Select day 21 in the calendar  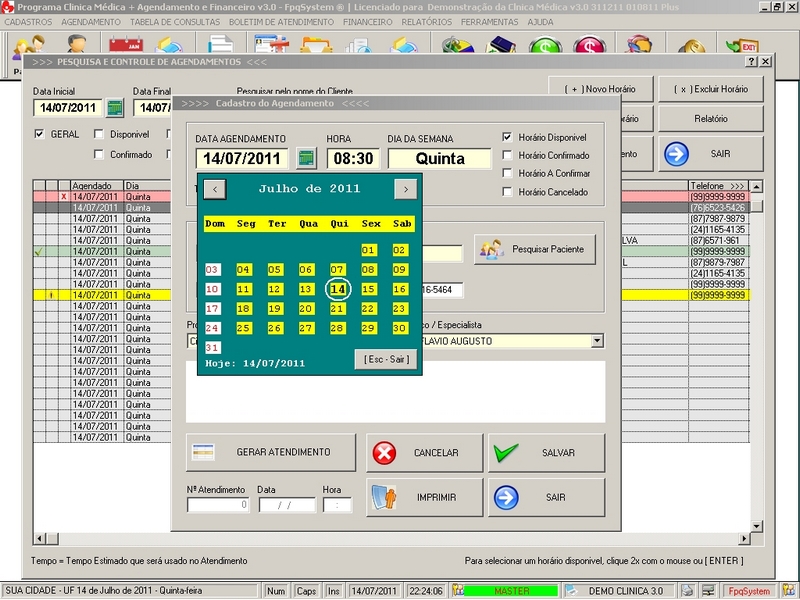(337, 309)
